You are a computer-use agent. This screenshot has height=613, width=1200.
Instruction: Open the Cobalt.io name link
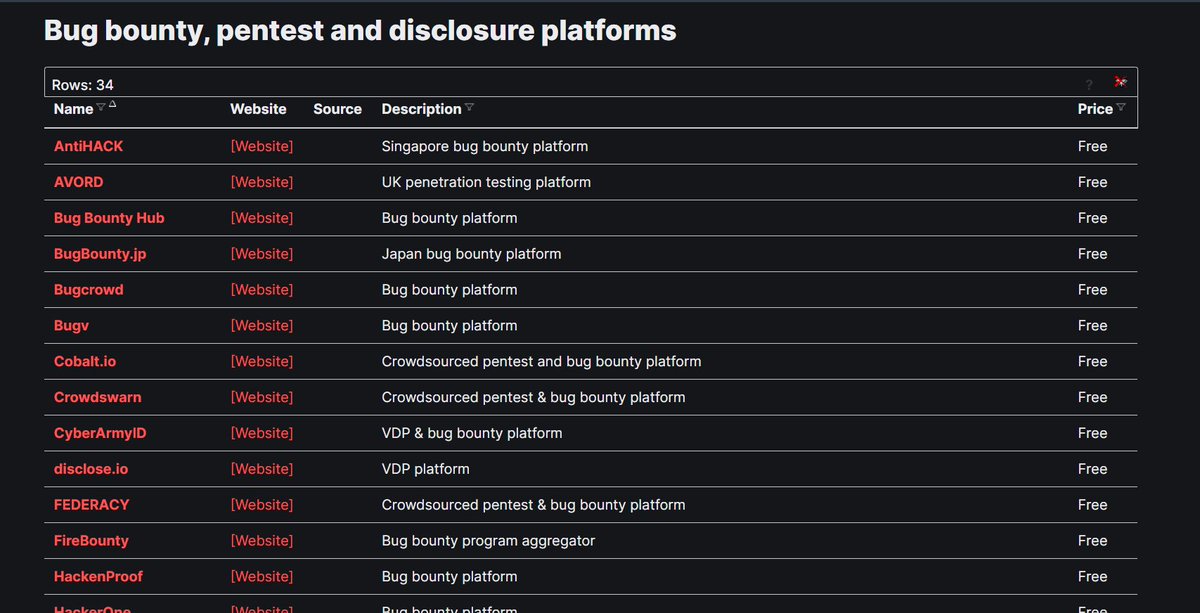85,361
